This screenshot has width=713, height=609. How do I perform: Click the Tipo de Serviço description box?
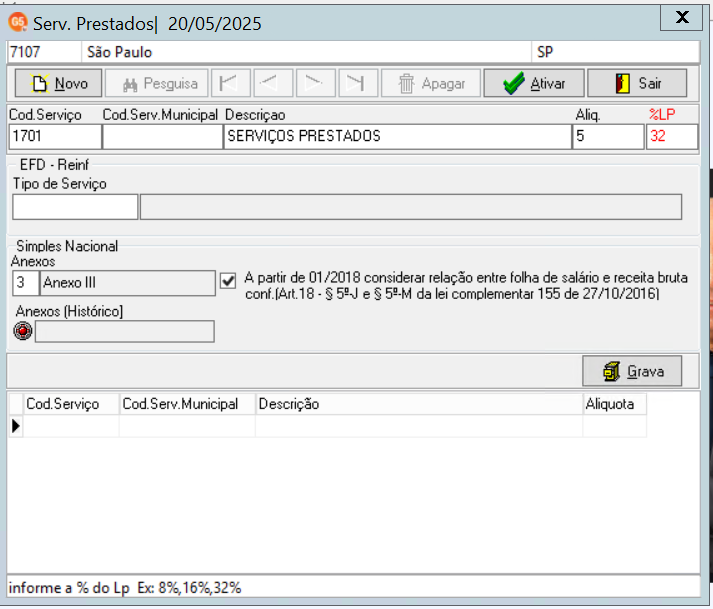click(x=411, y=207)
